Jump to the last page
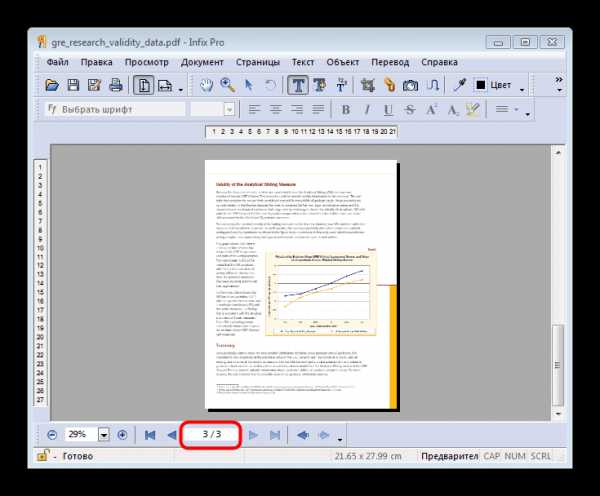The image size is (600, 496). (x=275, y=435)
